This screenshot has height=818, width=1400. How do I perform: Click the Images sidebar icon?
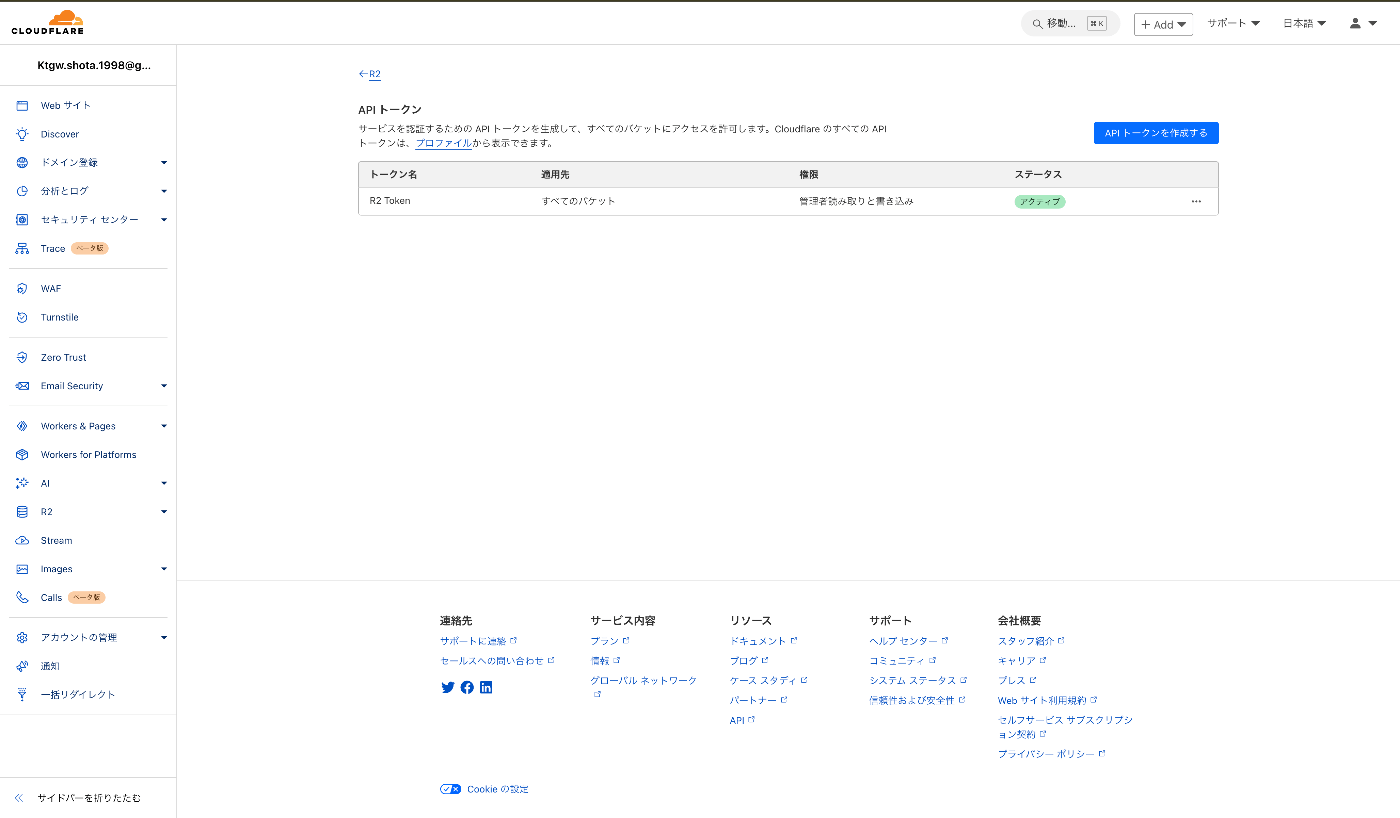tap(22, 569)
